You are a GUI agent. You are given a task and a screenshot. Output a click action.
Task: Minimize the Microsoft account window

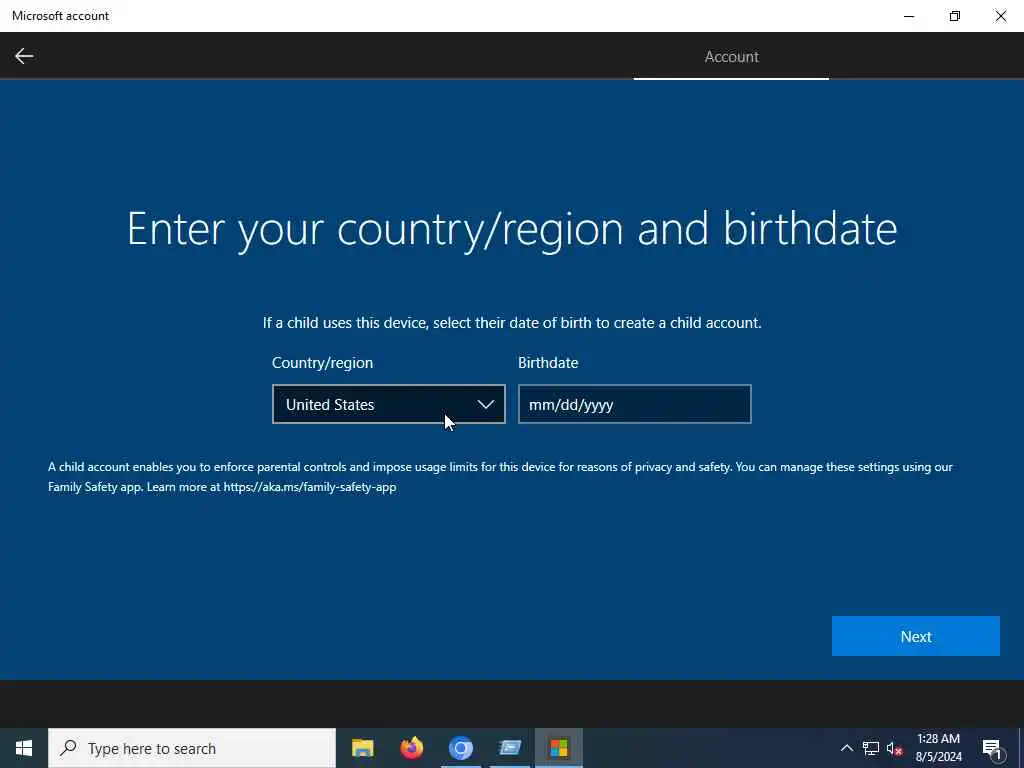[x=909, y=16]
